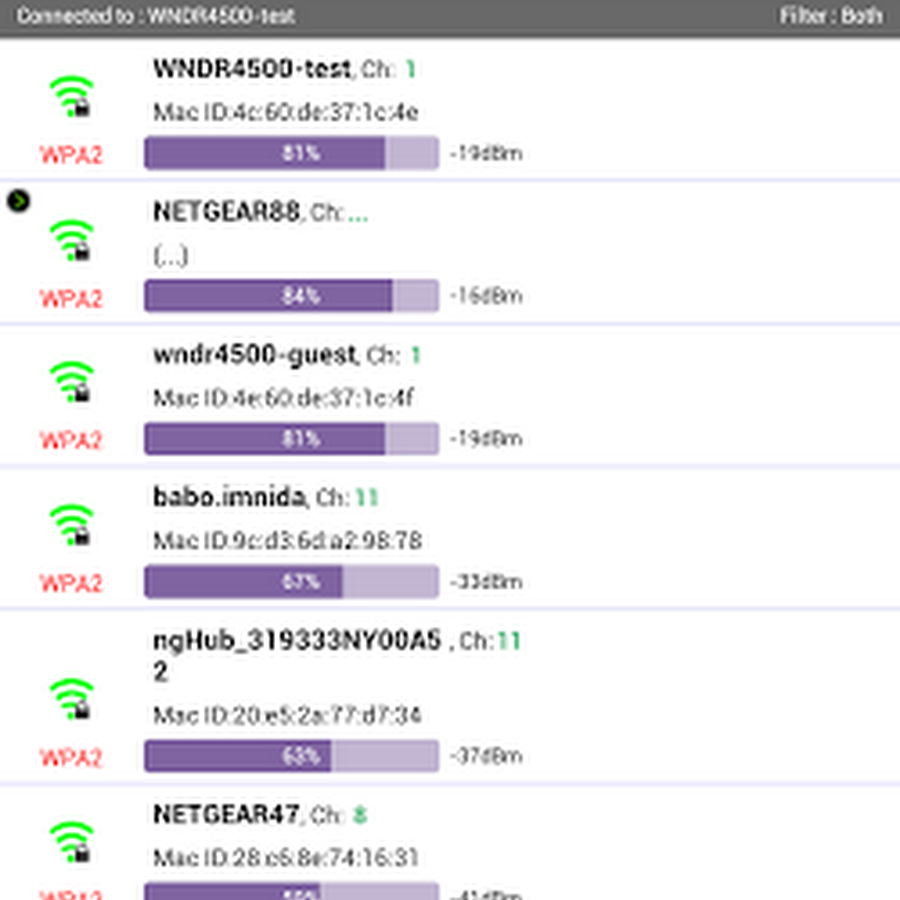Image resolution: width=900 pixels, height=900 pixels.
Task: Click the 84% signal bar for NETGEAR88
Action: tap(291, 296)
